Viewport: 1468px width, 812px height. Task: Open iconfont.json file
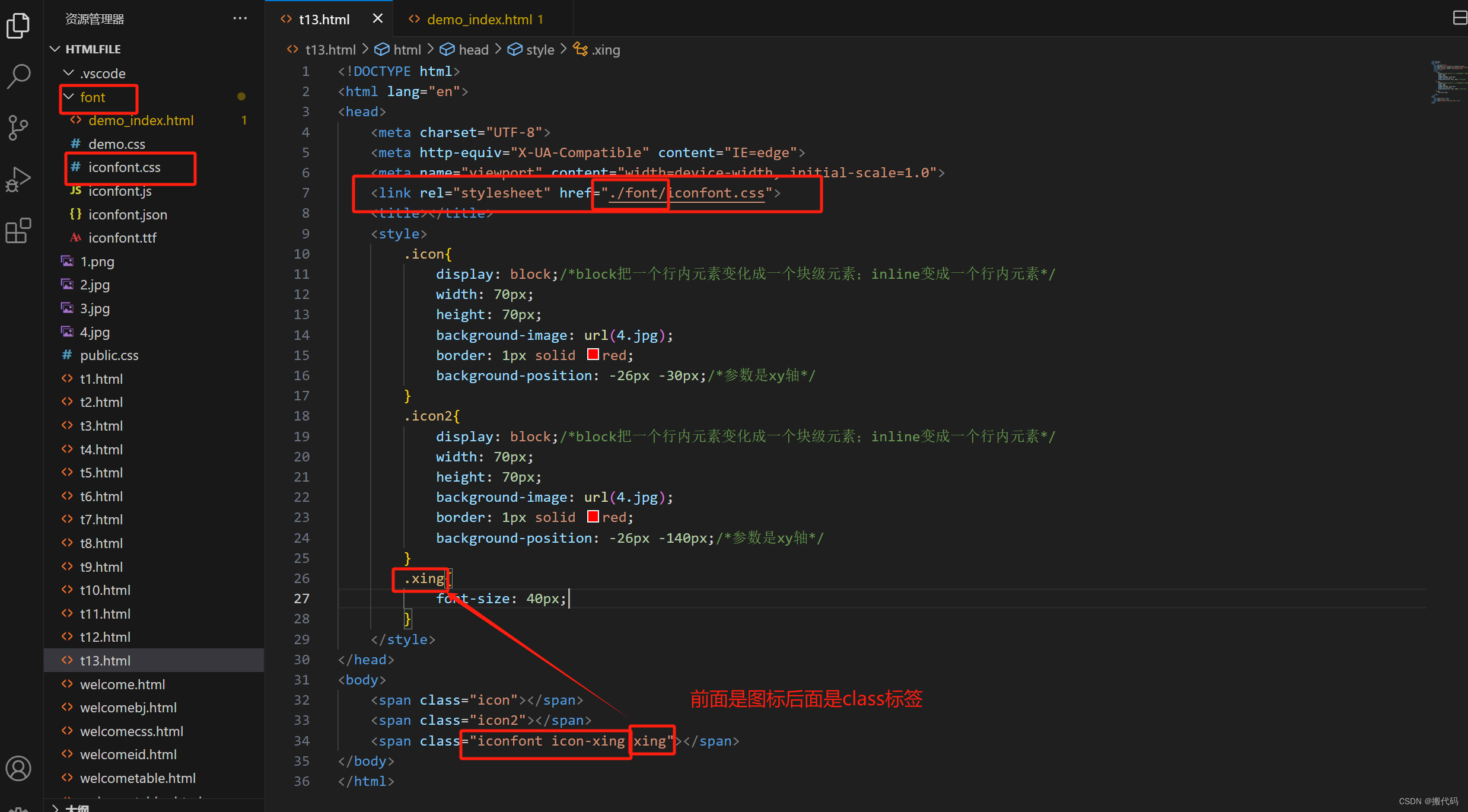[x=154, y=215]
